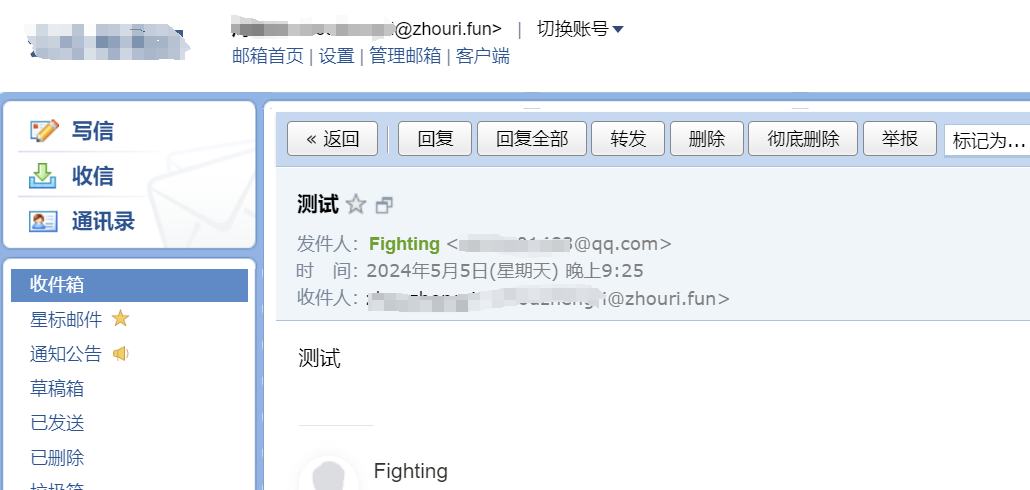The image size is (1030, 490).
Task: Open the 标记为 dropdown
Action: click(x=987, y=141)
